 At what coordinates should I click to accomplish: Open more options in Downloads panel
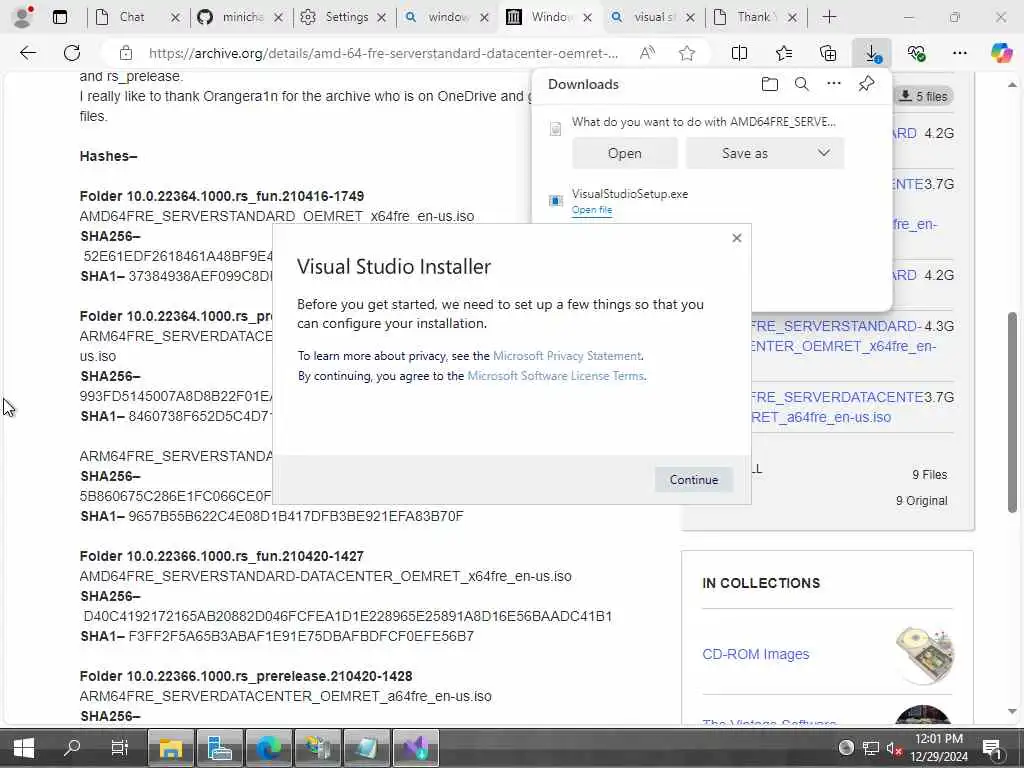834,84
